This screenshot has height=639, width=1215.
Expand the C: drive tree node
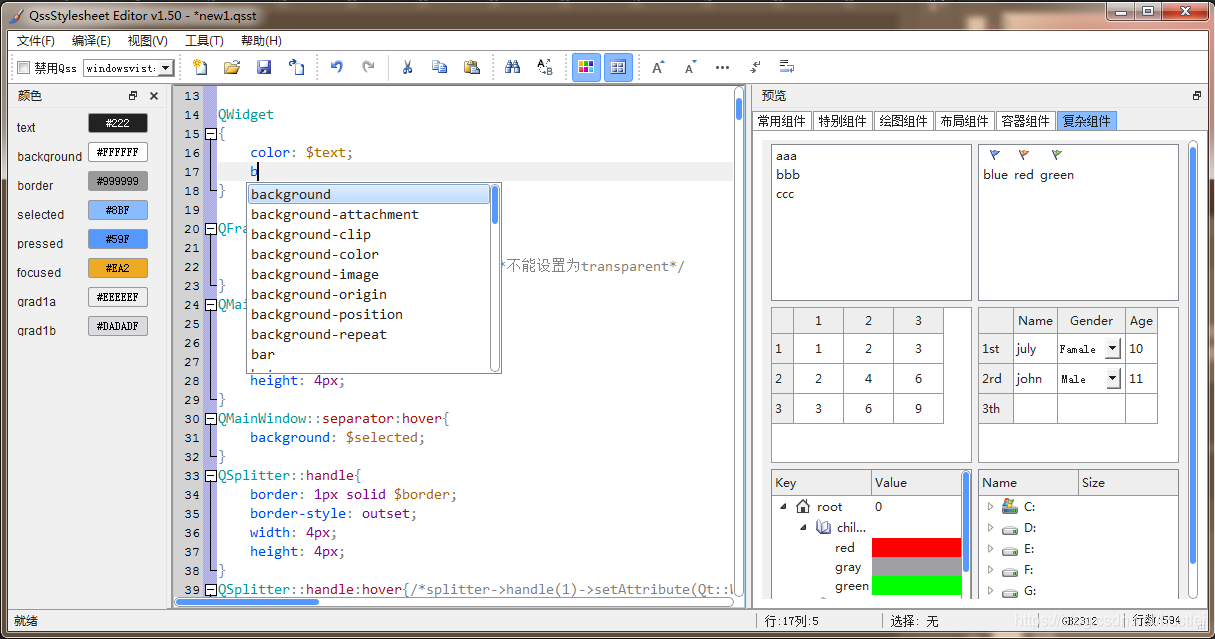991,507
